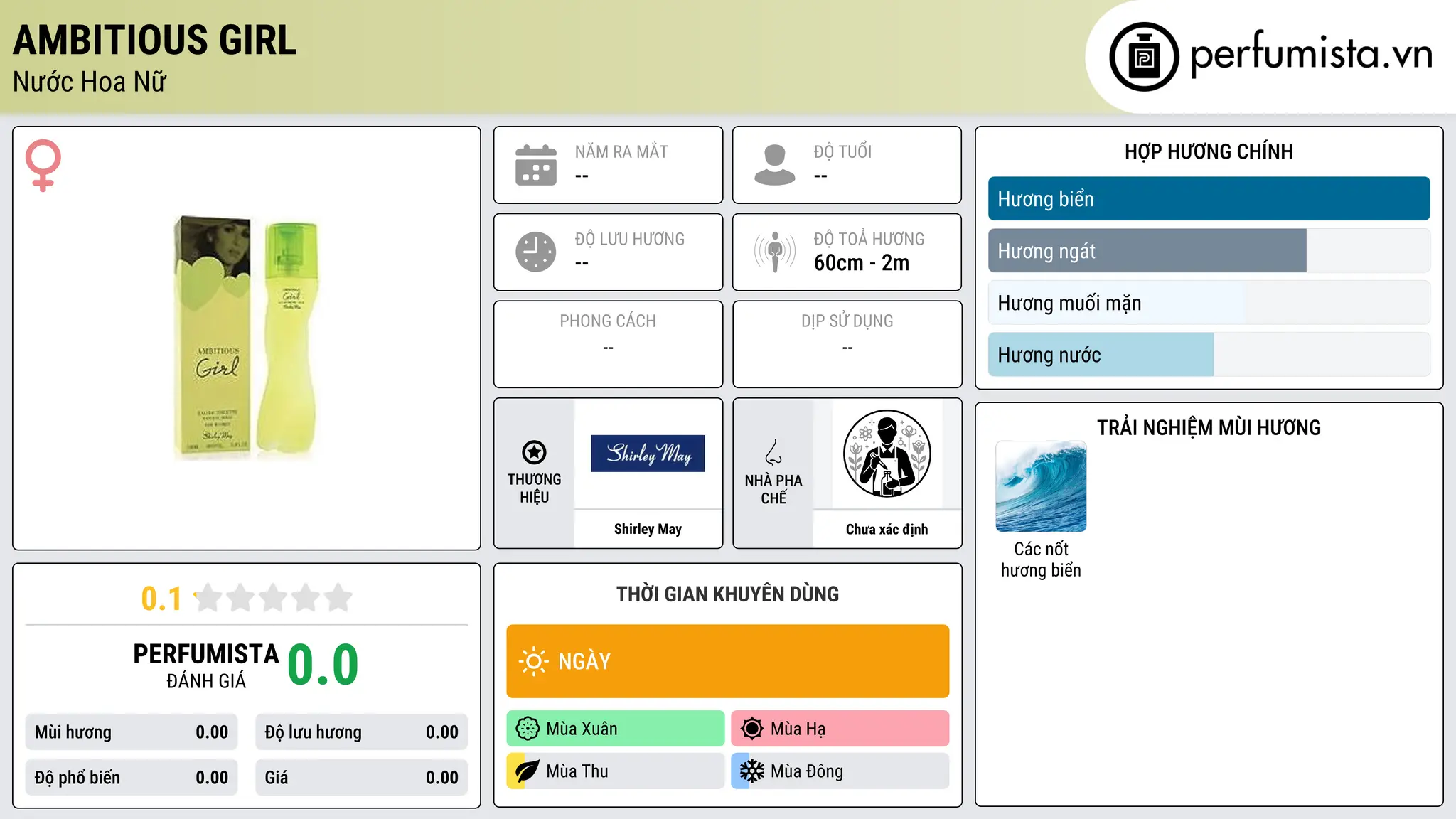The image size is (1456, 819).
Task: Select the Hương biển accord bar
Action: [1209, 199]
